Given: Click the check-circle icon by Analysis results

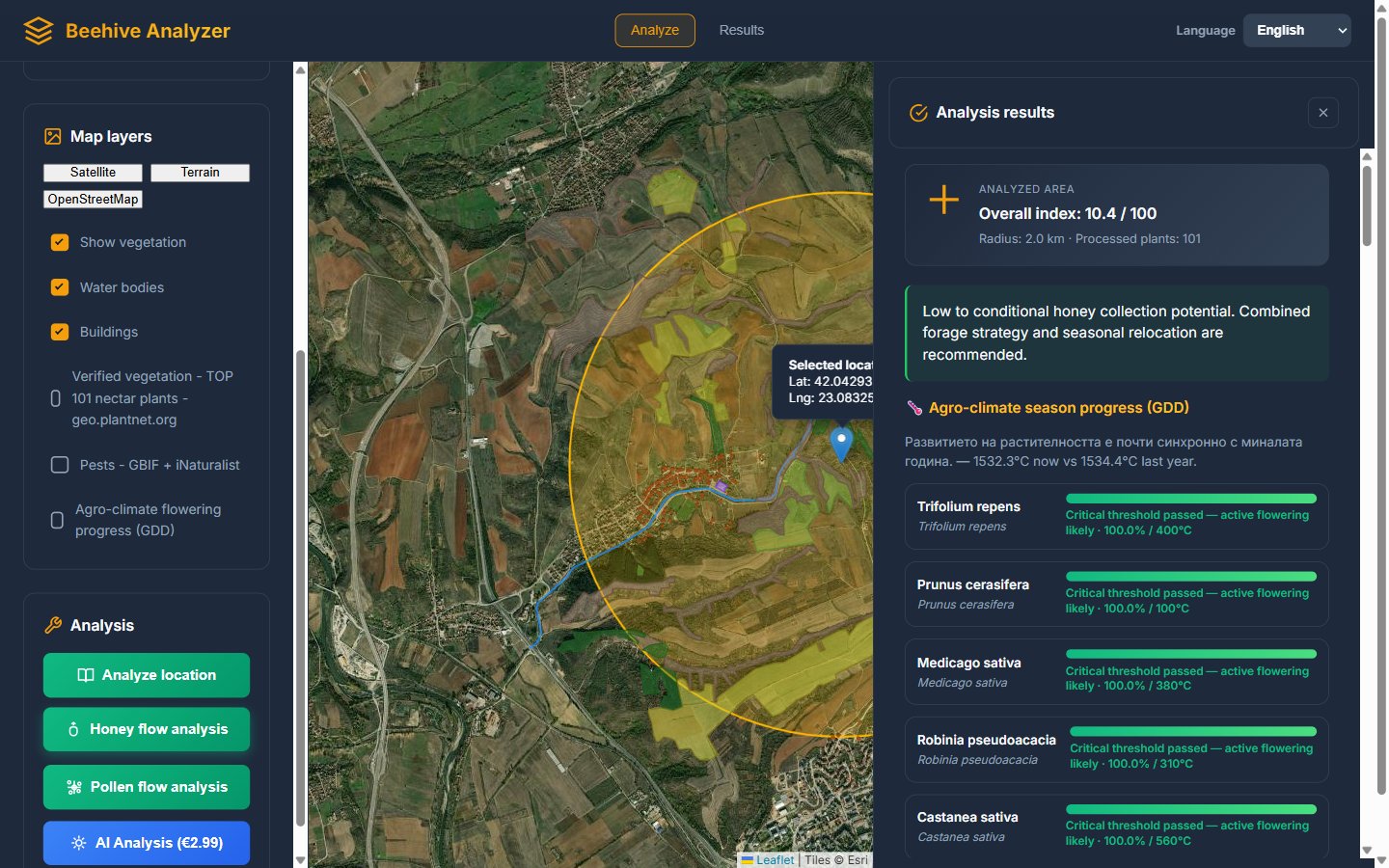Looking at the screenshot, I should [x=918, y=113].
